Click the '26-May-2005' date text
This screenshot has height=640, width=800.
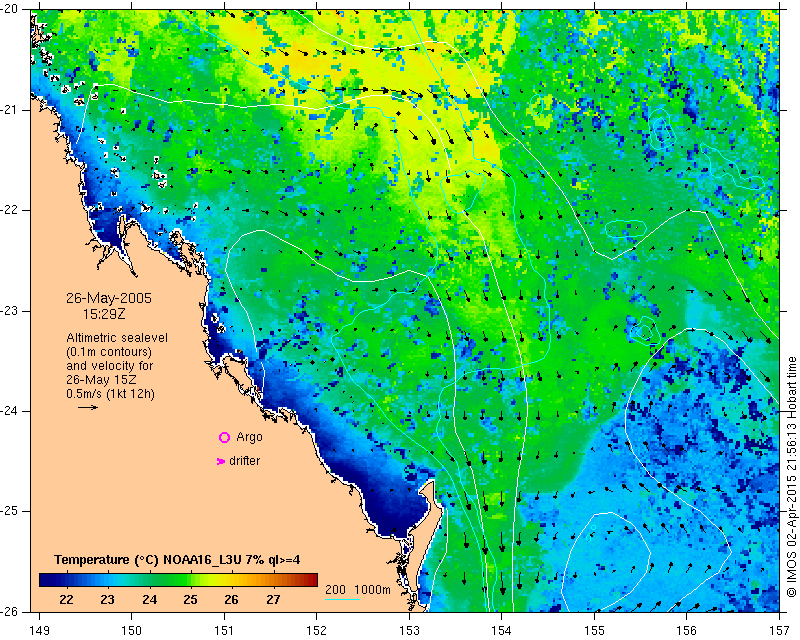pos(109,298)
